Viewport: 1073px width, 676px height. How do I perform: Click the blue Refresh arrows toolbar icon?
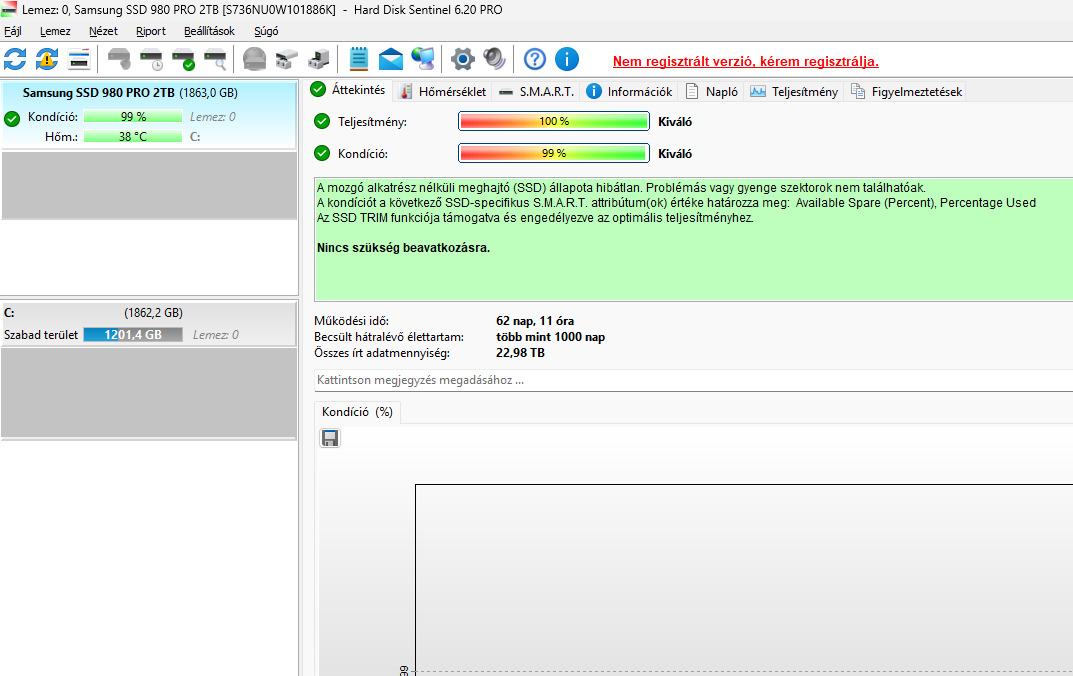coord(15,60)
